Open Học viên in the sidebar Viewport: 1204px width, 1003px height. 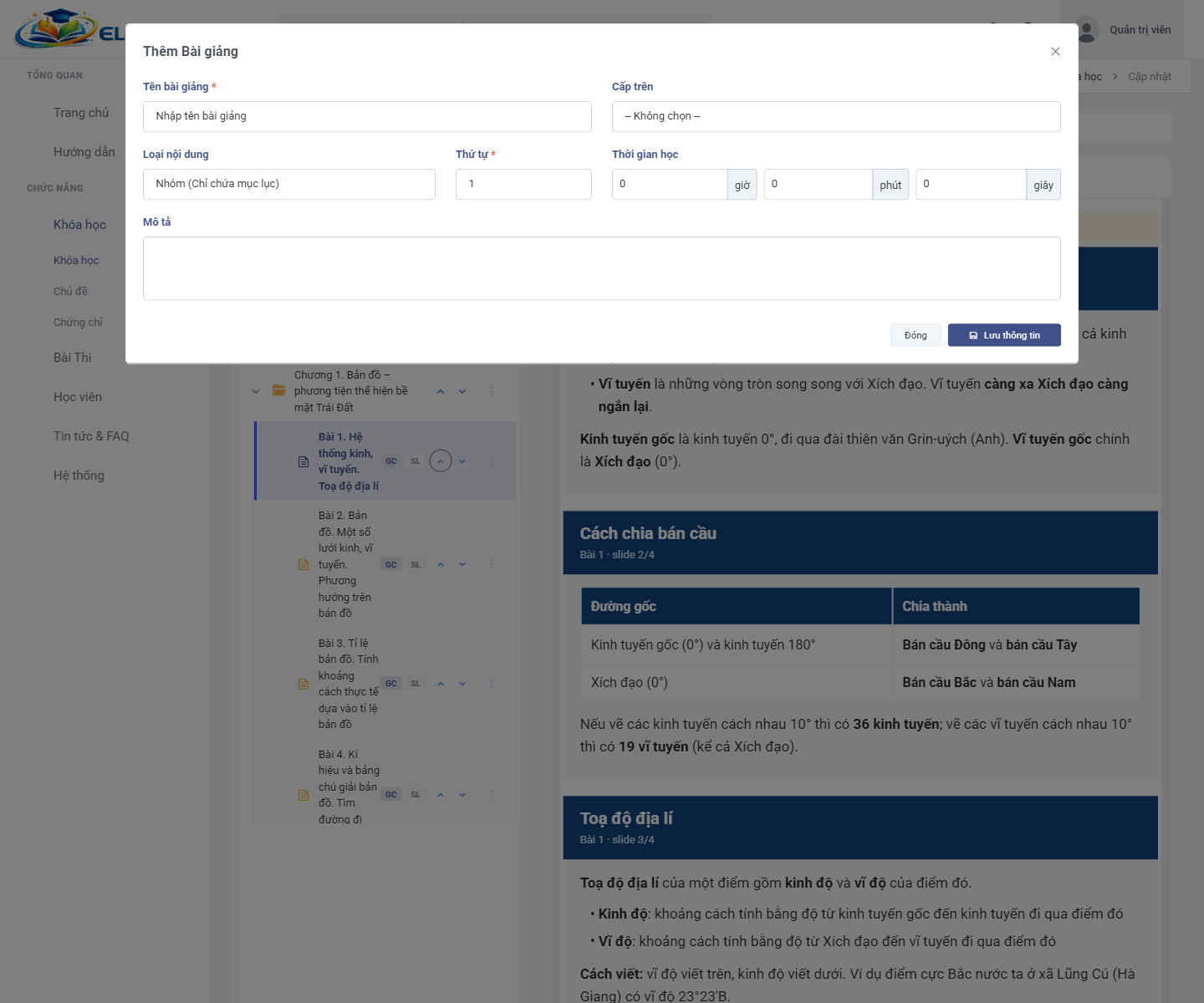[x=78, y=397]
